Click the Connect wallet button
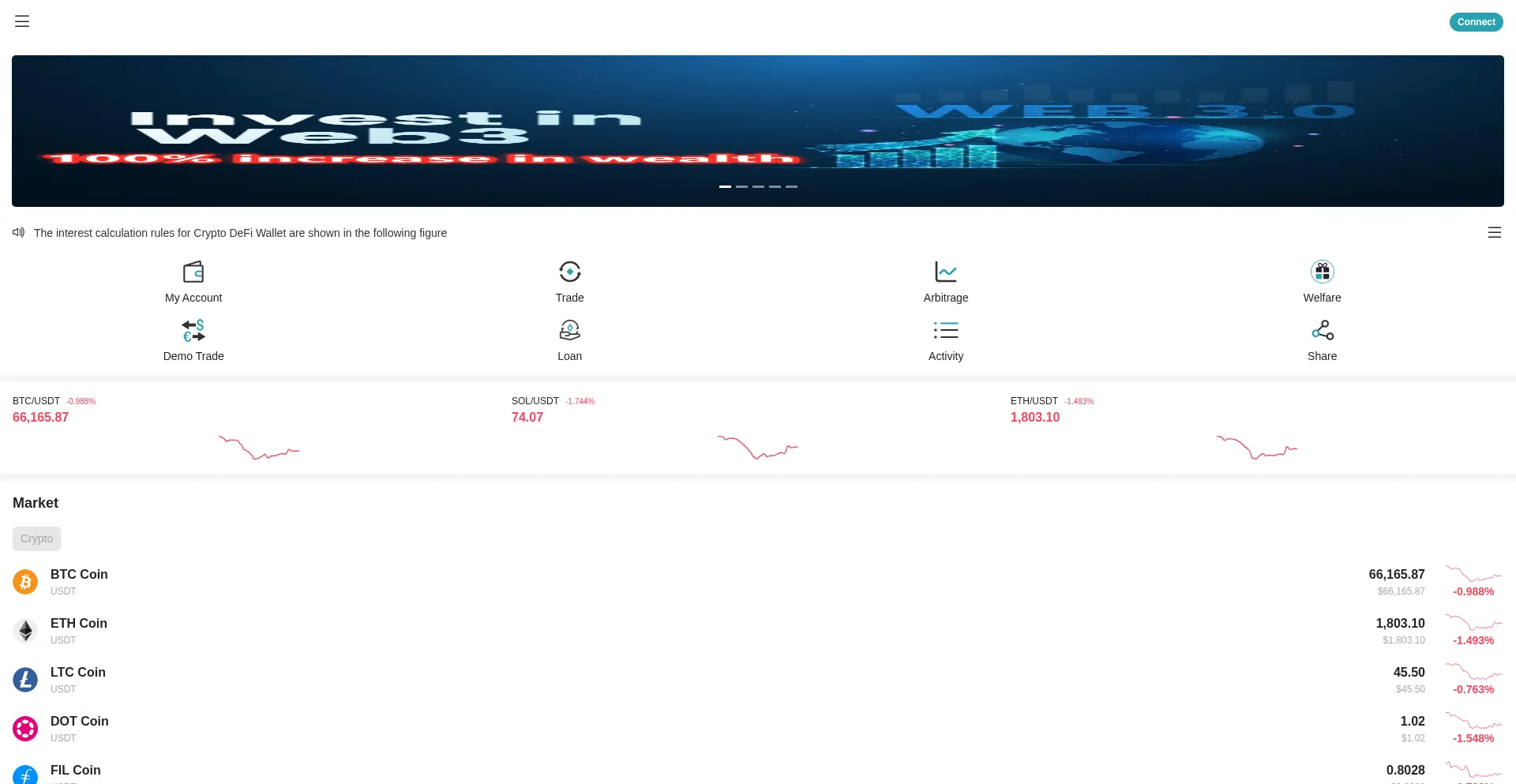 pos(1476,22)
